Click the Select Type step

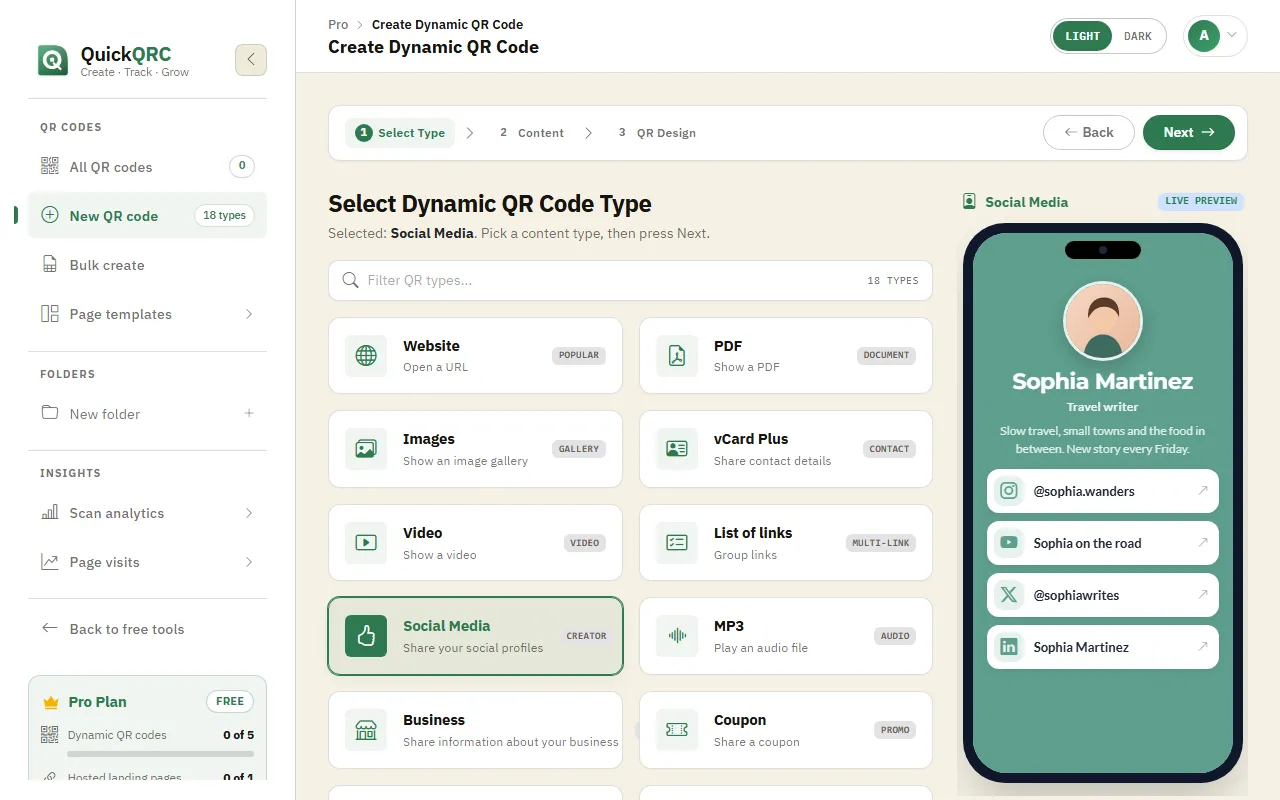pyautogui.click(x=400, y=133)
